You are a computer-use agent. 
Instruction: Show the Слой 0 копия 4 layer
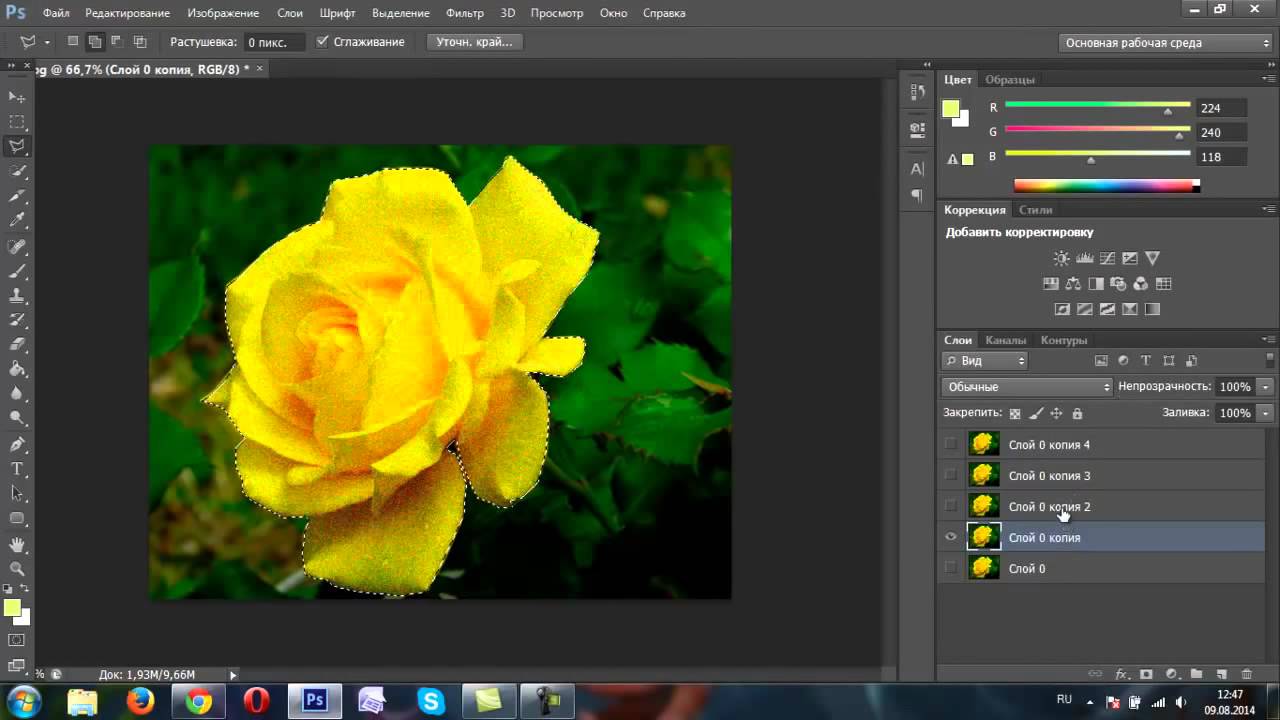[951, 445]
